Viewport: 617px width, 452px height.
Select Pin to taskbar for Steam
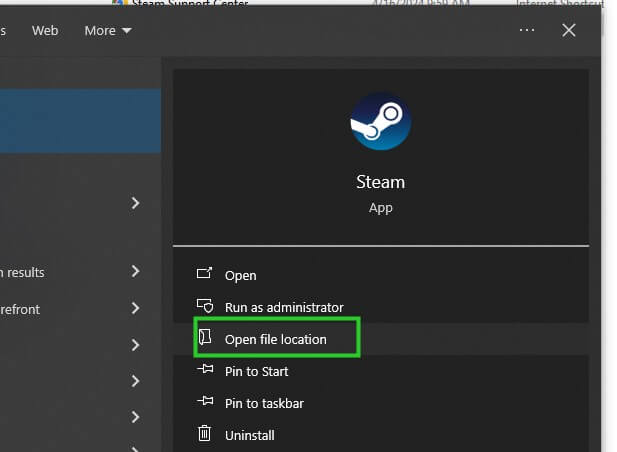tap(264, 403)
